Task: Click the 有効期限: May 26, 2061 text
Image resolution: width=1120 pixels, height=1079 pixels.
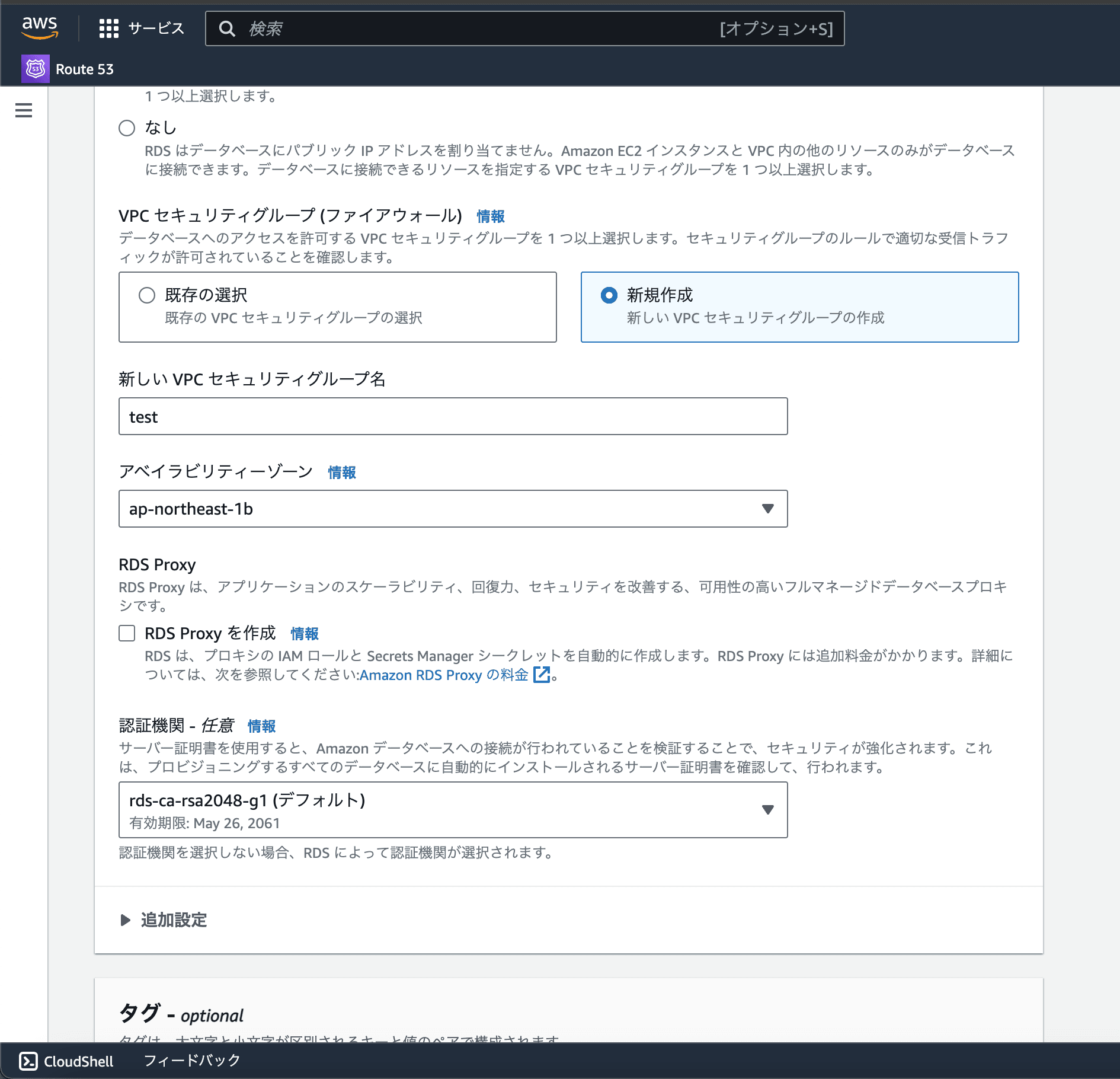Action: click(204, 823)
